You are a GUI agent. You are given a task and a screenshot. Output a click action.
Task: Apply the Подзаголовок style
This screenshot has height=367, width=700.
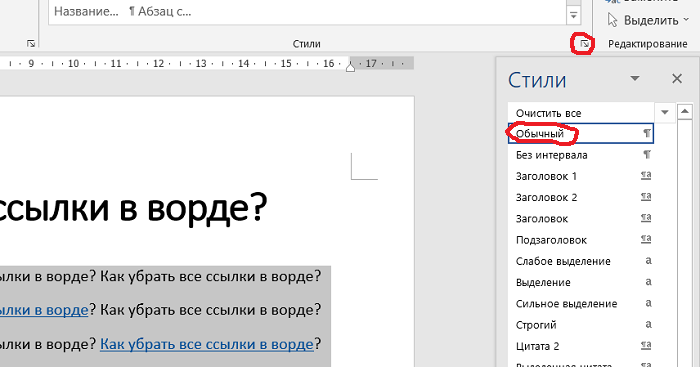coord(581,240)
